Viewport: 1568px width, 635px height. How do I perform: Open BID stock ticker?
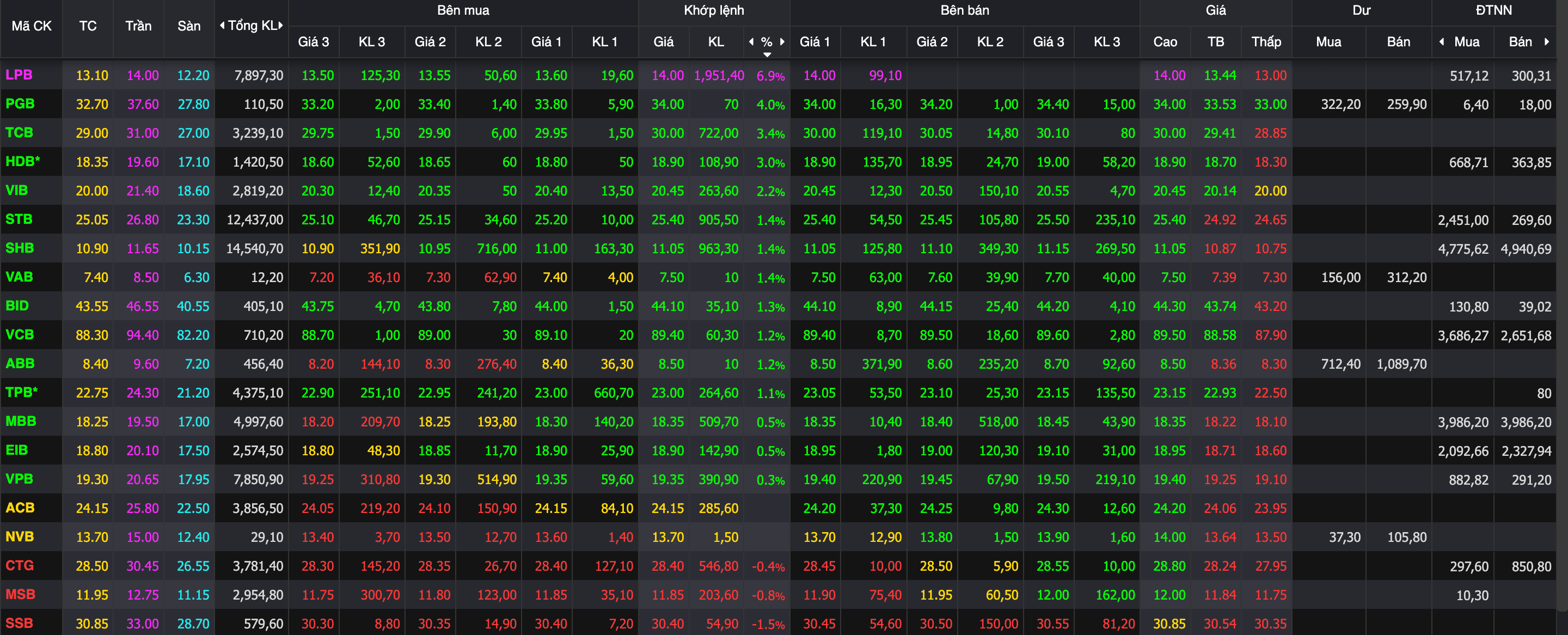click(17, 306)
